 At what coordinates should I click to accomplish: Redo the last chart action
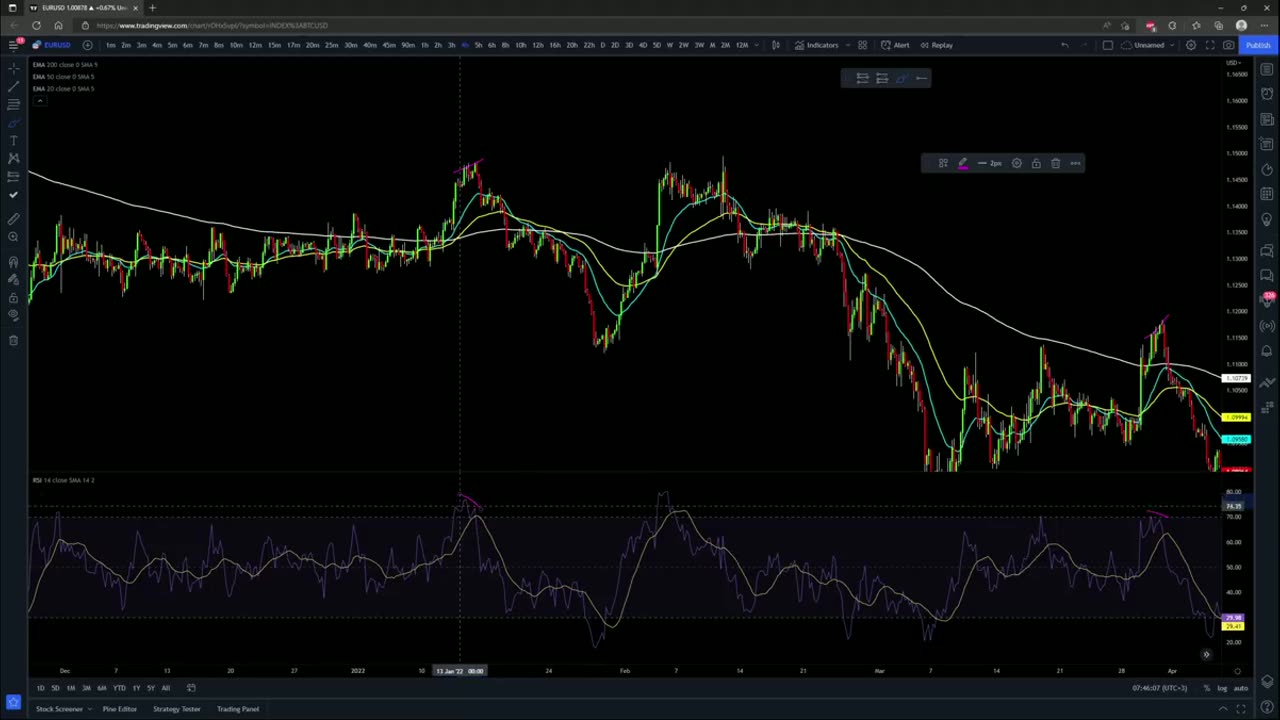(x=1083, y=45)
